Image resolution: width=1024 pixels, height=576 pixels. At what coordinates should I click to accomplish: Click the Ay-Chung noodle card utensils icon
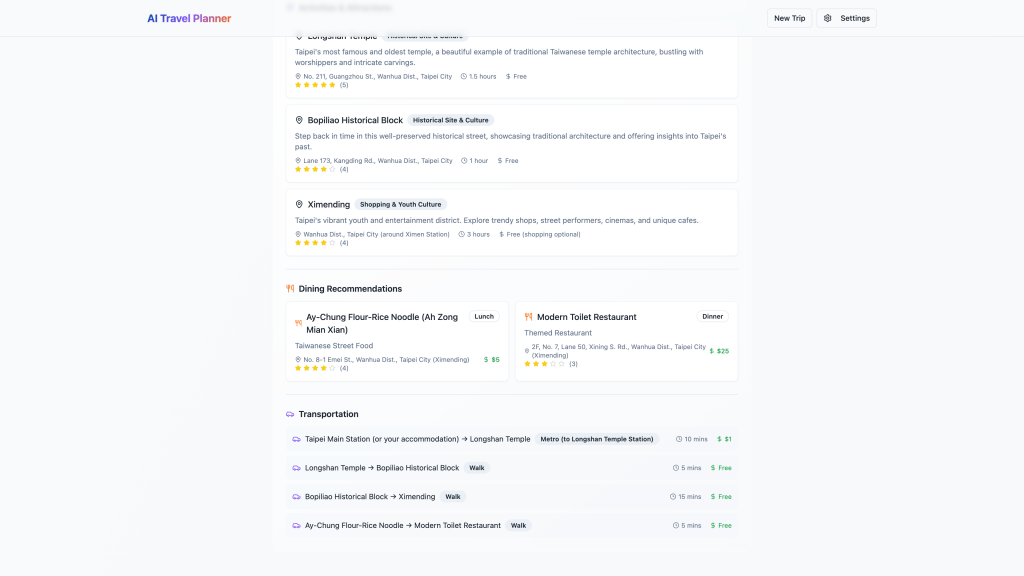[x=298, y=323]
